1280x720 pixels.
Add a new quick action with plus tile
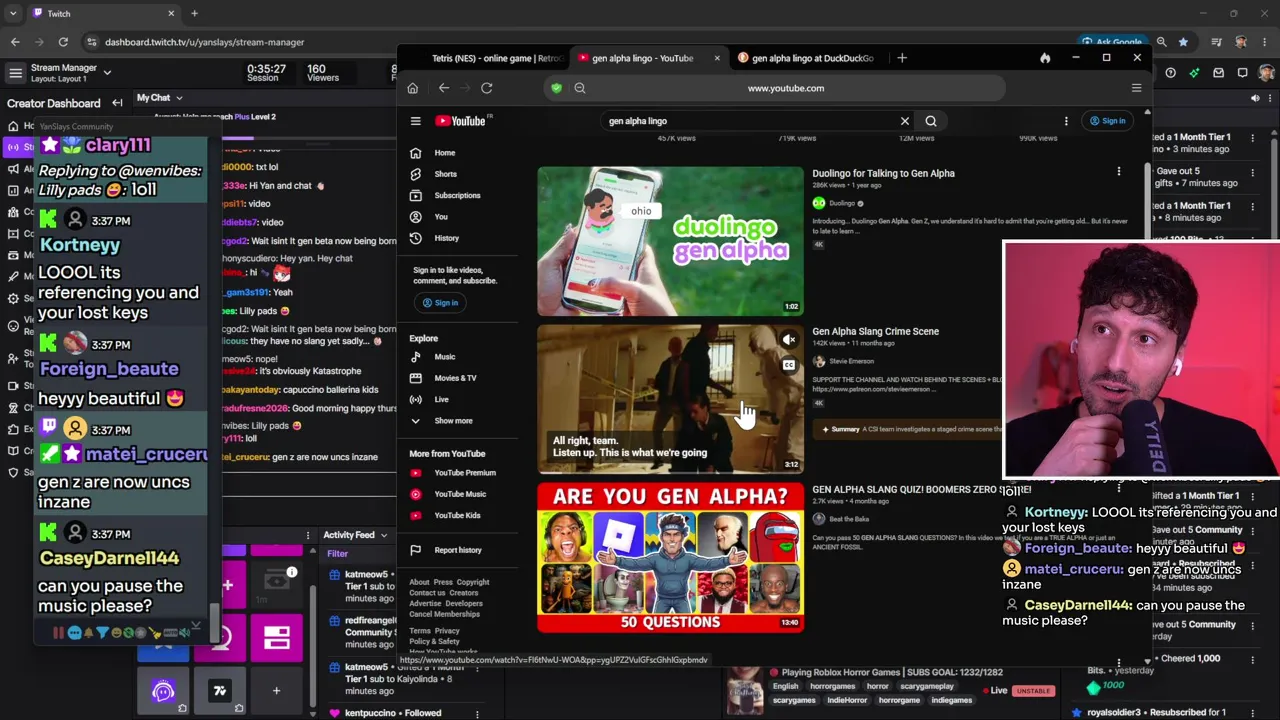[x=276, y=691]
